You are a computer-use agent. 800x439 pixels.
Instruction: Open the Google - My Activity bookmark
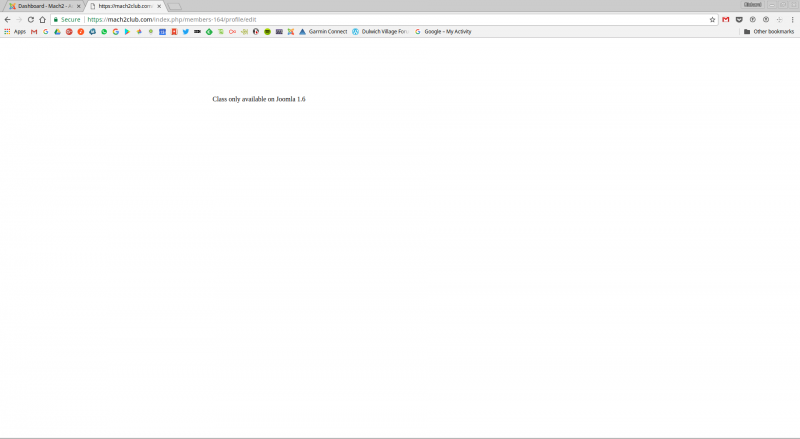443,32
